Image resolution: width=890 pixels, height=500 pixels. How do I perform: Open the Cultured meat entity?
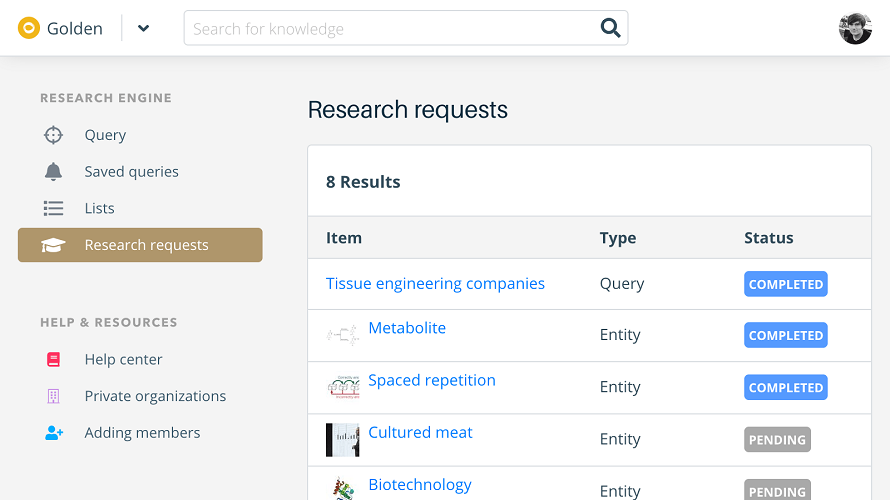pyautogui.click(x=421, y=432)
